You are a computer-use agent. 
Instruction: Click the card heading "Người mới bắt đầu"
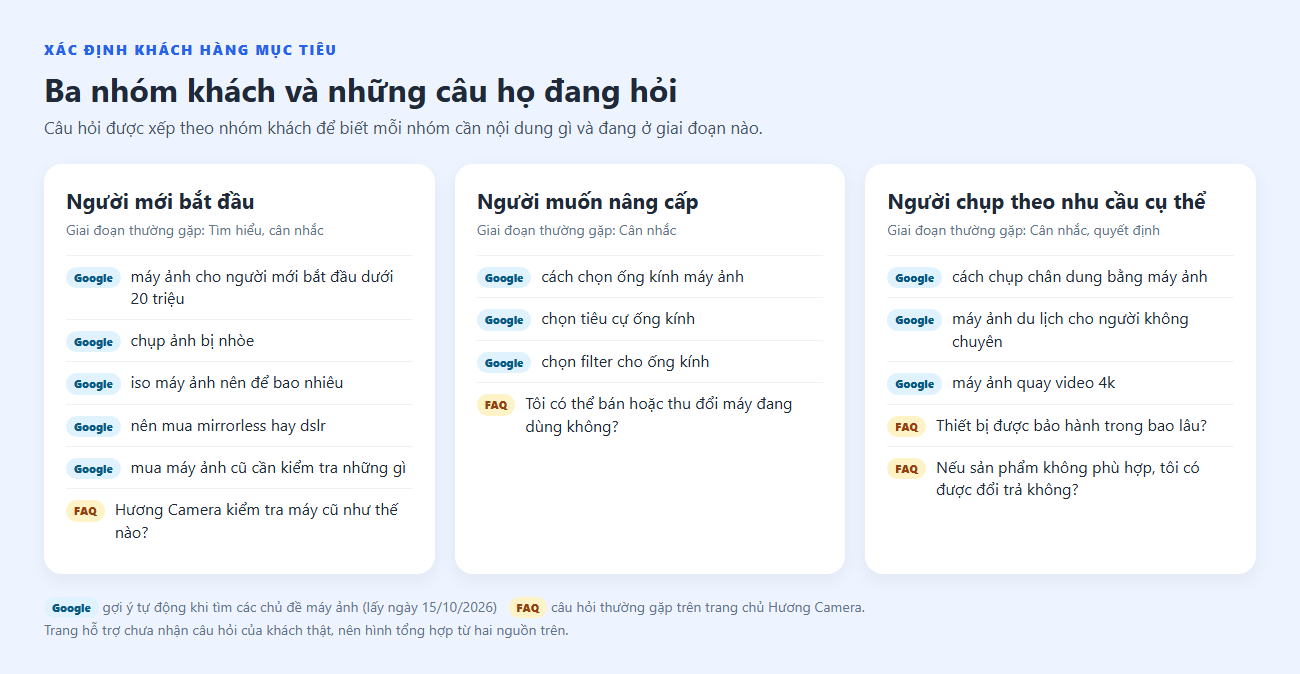tap(160, 202)
